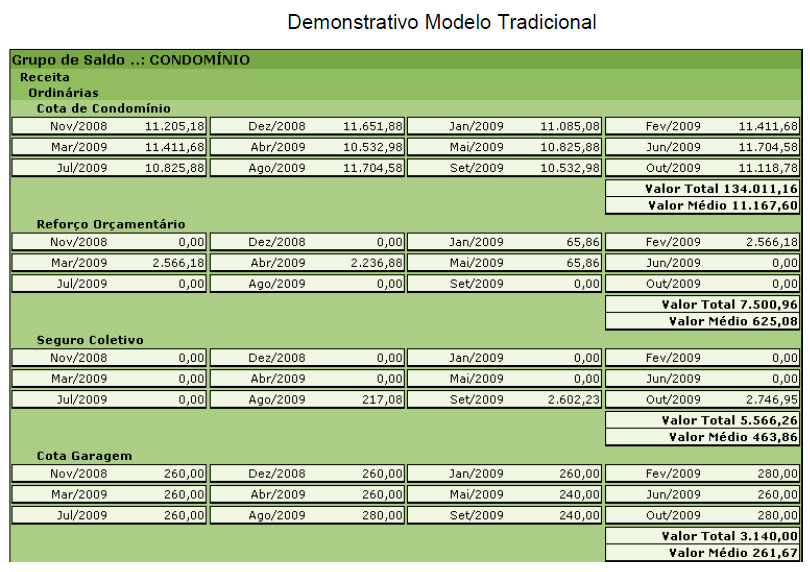This screenshot has height=572, width=810.
Task: Select the "Grupo de Saldo ..: CONDOMÍNIO" header
Action: (131, 60)
